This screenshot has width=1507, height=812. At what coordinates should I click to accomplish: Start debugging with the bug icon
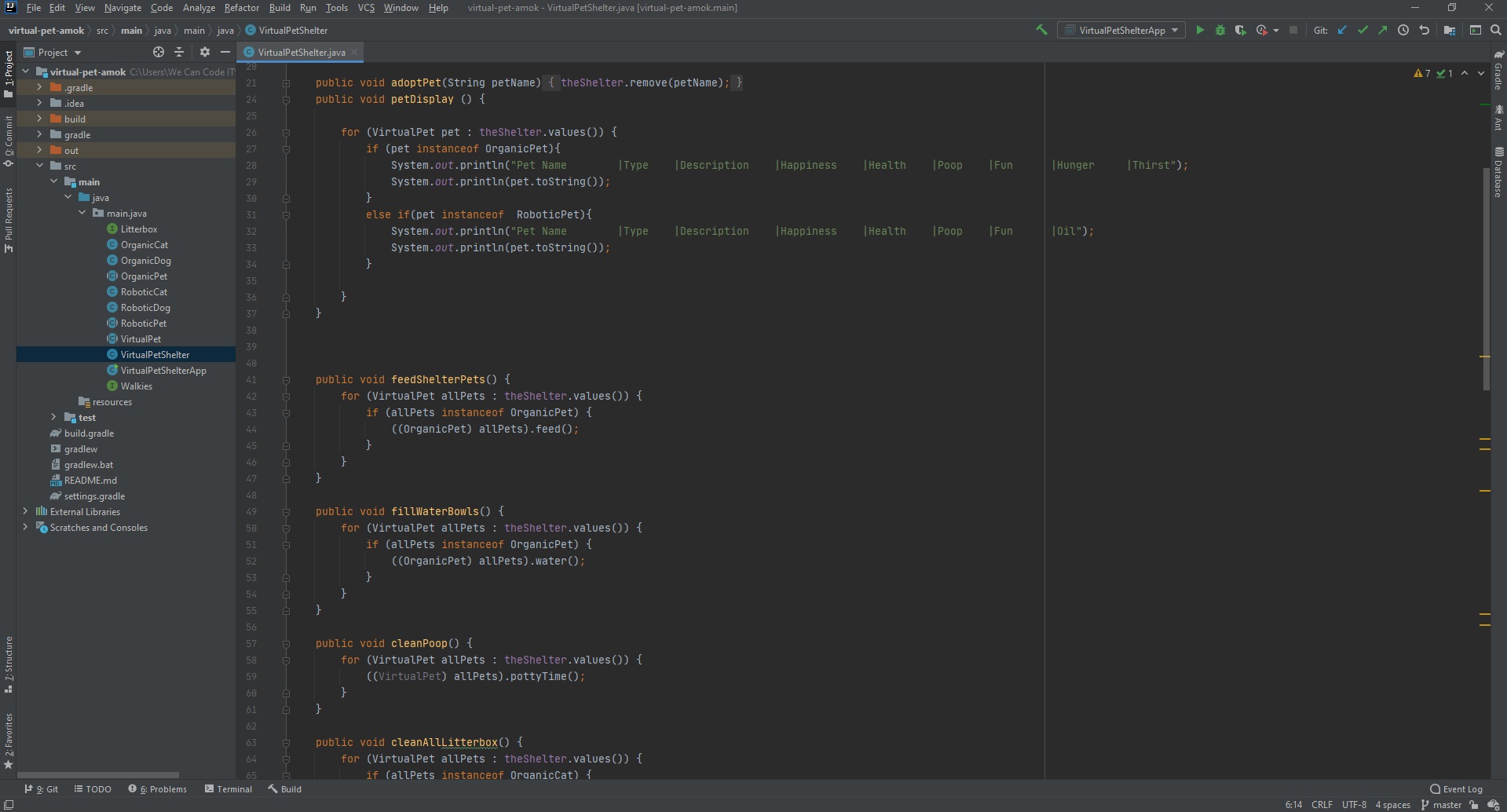(1220, 30)
